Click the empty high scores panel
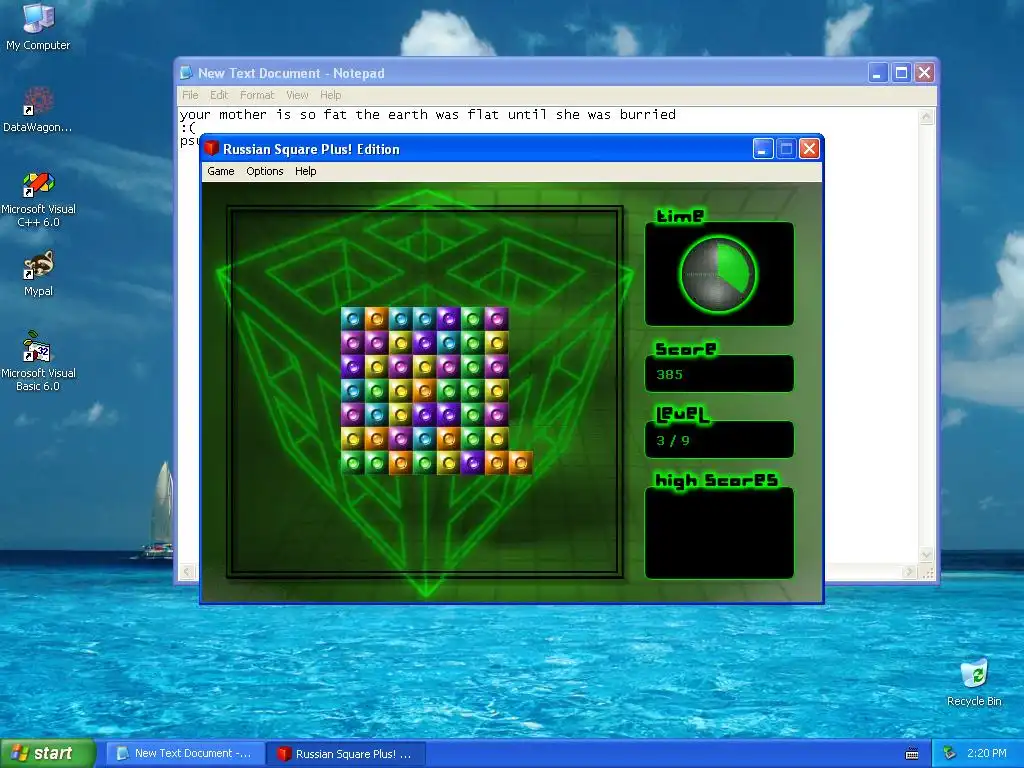 tap(719, 532)
